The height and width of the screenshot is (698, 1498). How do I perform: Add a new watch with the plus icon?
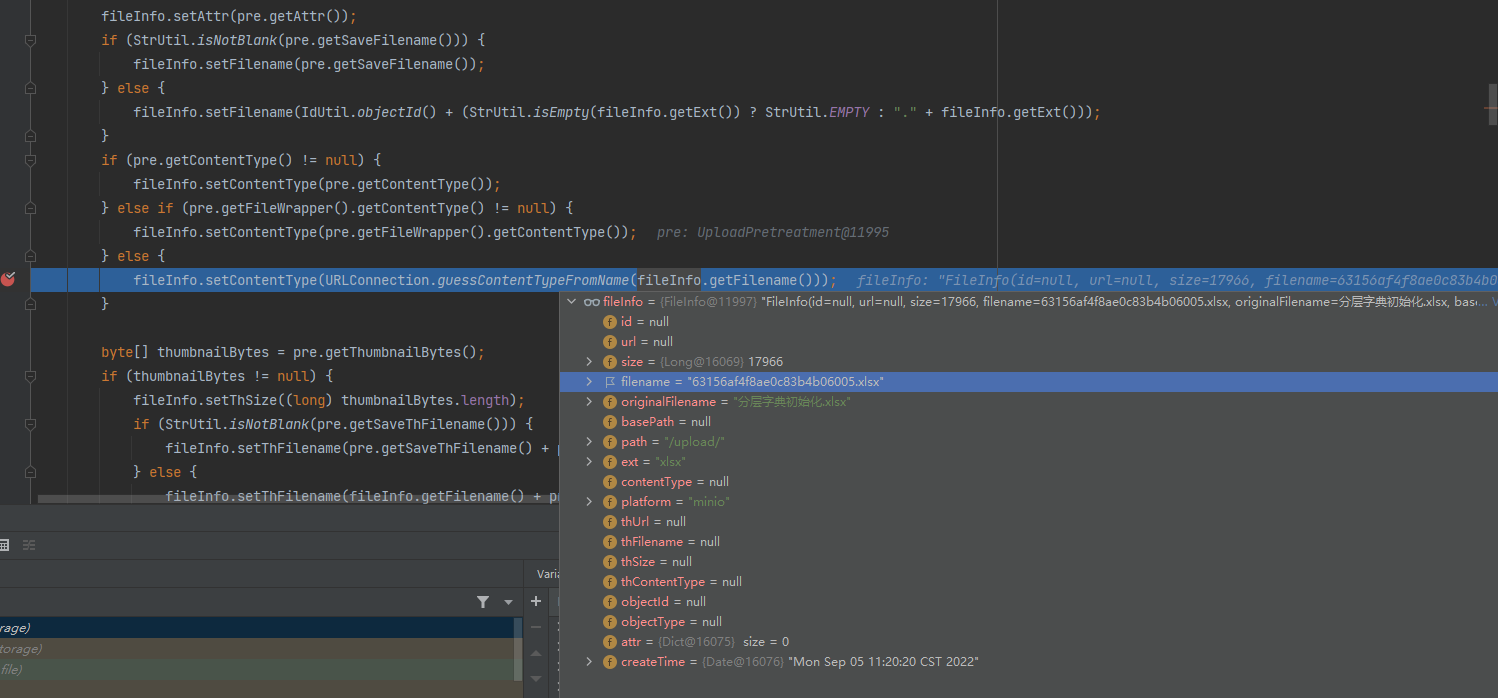[536, 601]
